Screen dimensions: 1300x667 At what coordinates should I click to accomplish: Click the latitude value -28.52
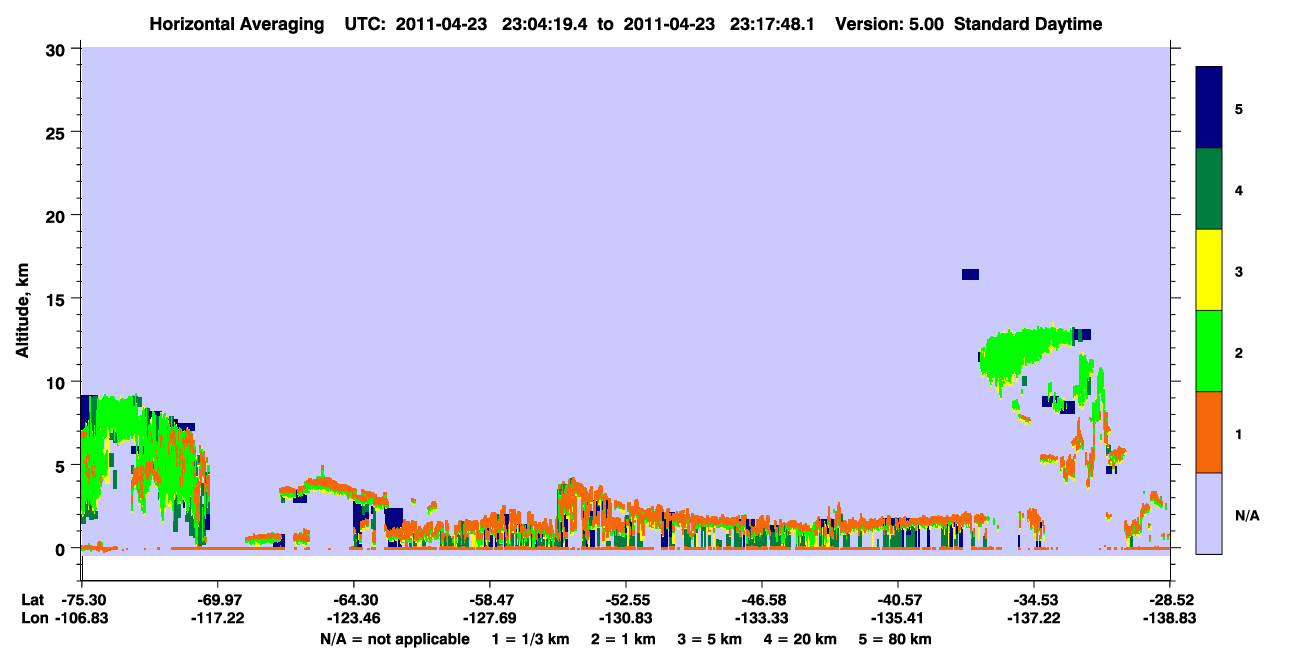pyautogui.click(x=1169, y=600)
